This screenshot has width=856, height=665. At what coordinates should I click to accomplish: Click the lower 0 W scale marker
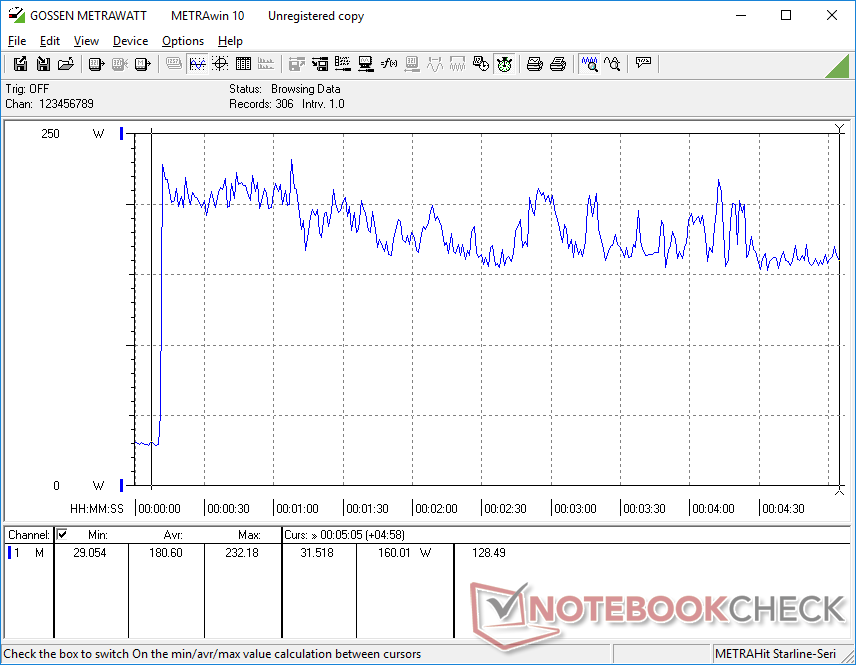(x=122, y=485)
